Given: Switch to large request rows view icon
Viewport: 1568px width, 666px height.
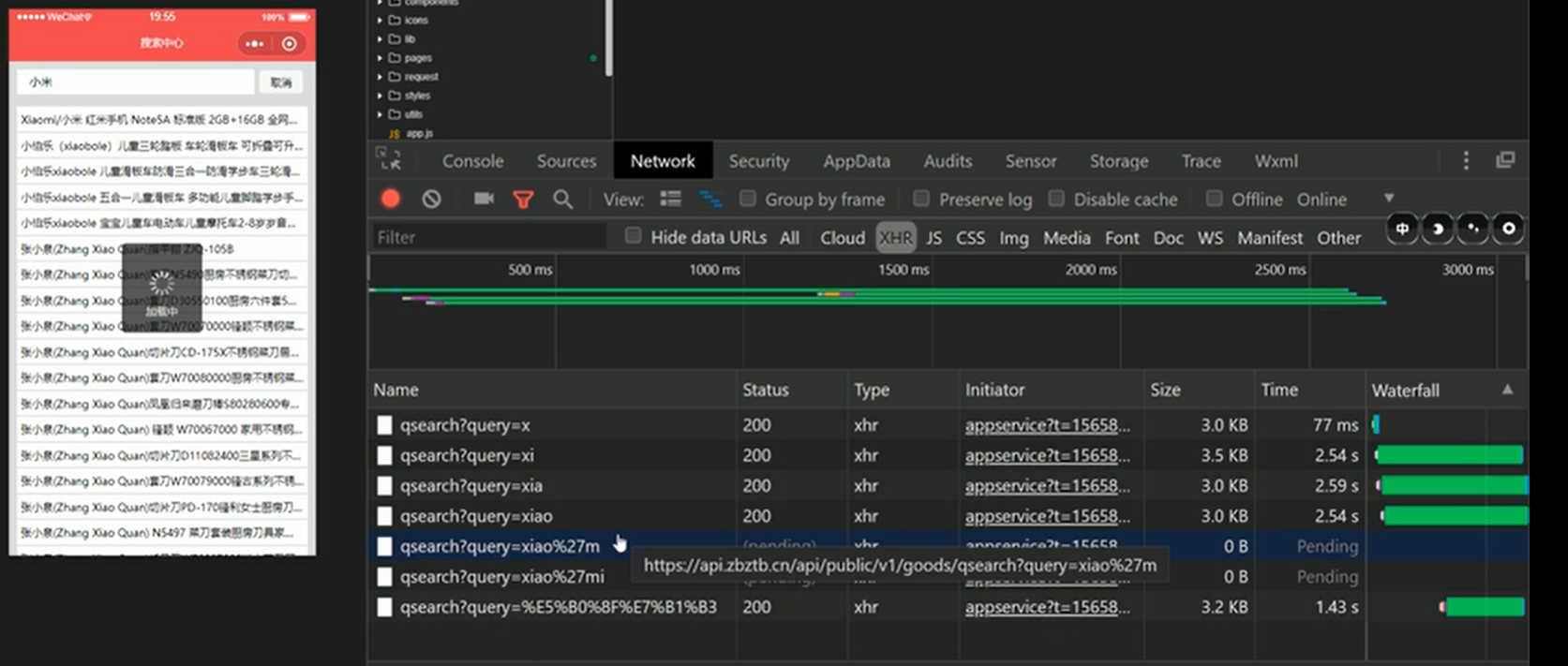Looking at the screenshot, I should (x=670, y=199).
